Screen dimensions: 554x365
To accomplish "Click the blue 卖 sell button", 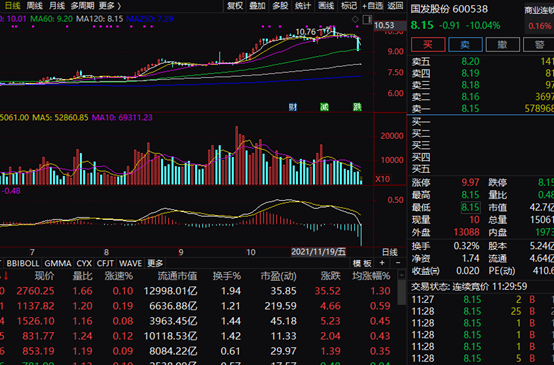I will 465,45.
